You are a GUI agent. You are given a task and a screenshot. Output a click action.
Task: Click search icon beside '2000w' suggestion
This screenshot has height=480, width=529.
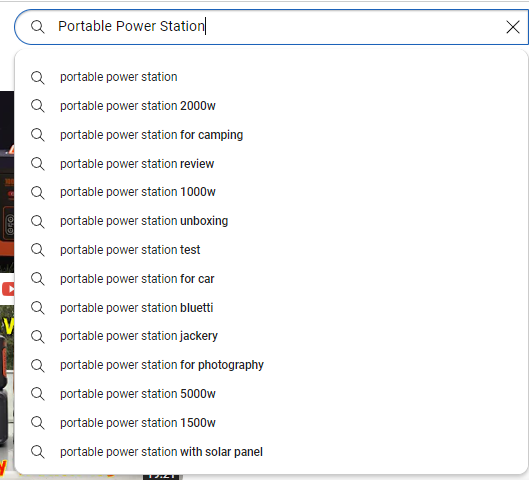(x=37, y=106)
